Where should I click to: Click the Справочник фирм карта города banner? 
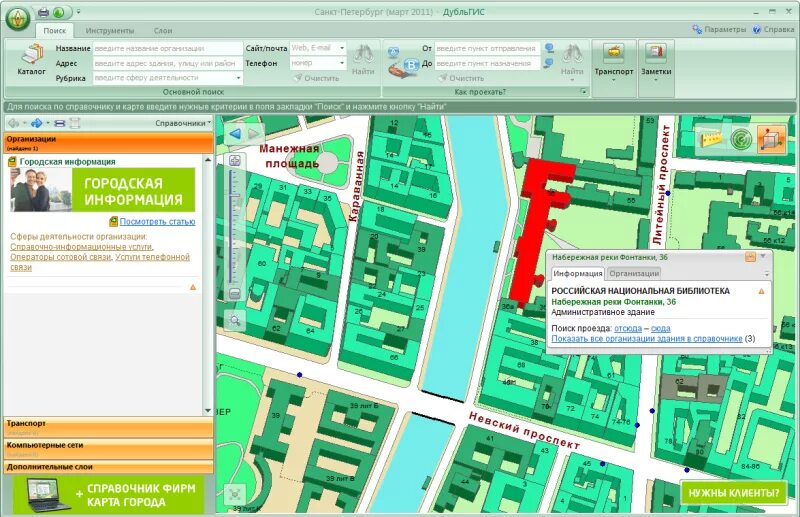pos(108,495)
